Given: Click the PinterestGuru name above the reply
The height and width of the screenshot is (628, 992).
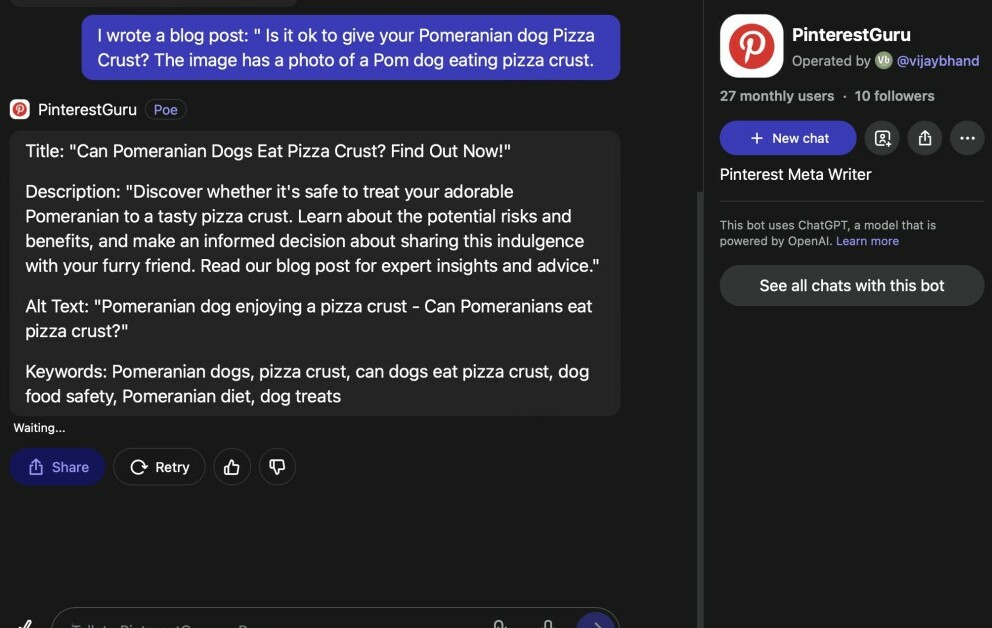Looking at the screenshot, I should 87,110.
